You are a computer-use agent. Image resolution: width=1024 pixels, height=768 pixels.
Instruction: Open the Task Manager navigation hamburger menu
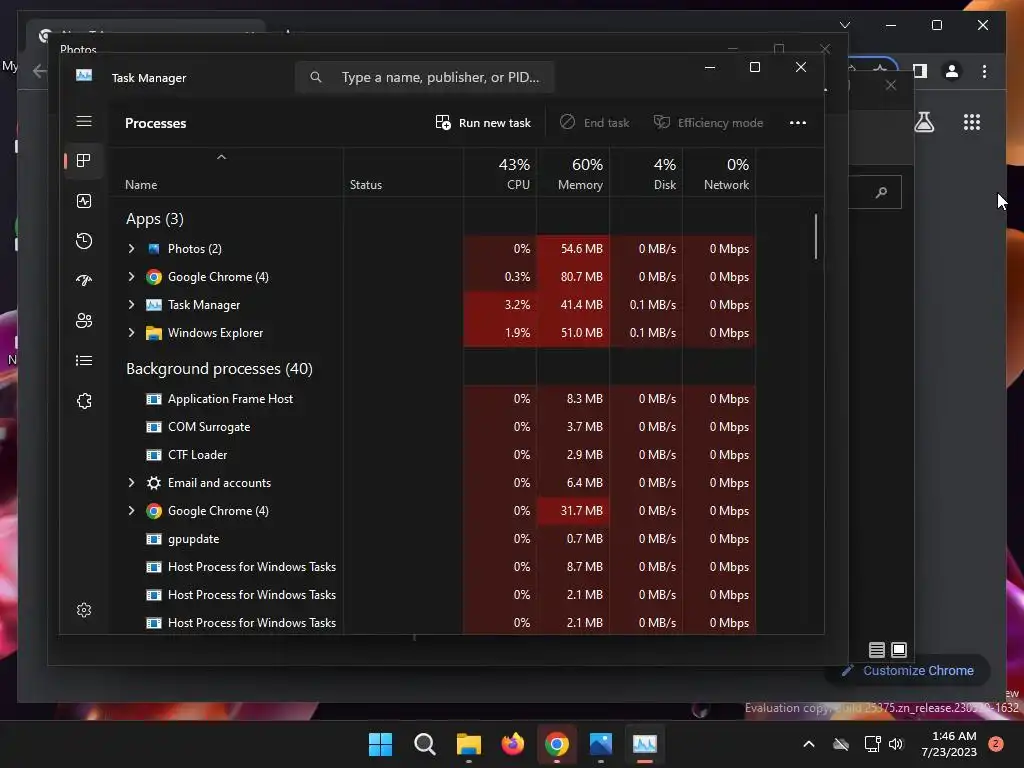84,121
